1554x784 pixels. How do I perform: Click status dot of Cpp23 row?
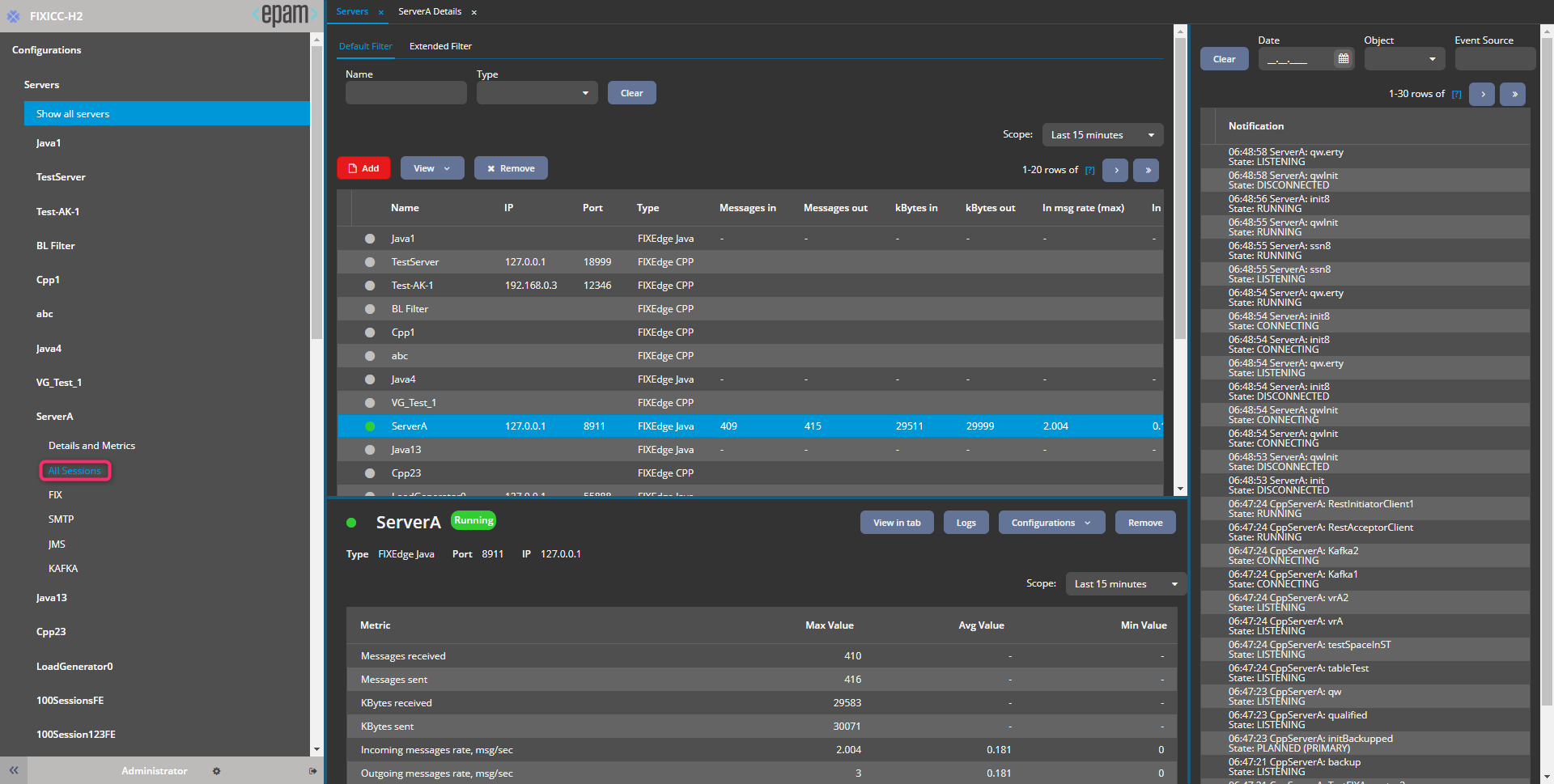pos(370,473)
